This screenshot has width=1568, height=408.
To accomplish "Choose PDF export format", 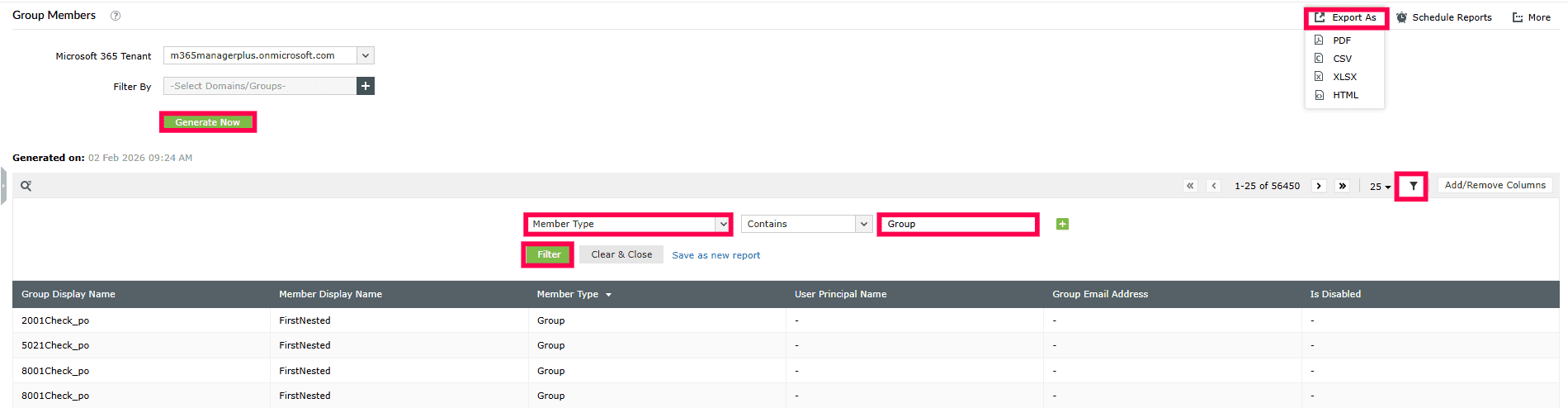I will [1344, 40].
